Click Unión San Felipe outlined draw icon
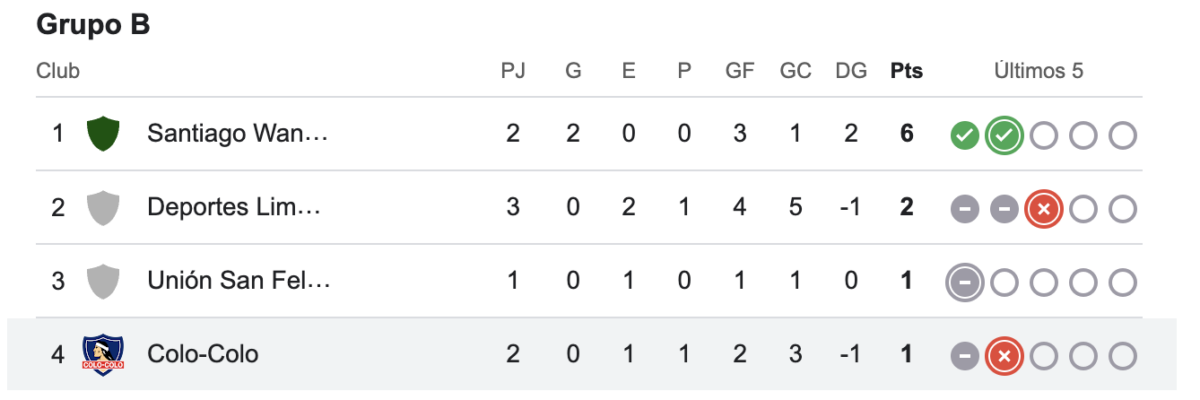The image size is (1200, 400). (964, 282)
